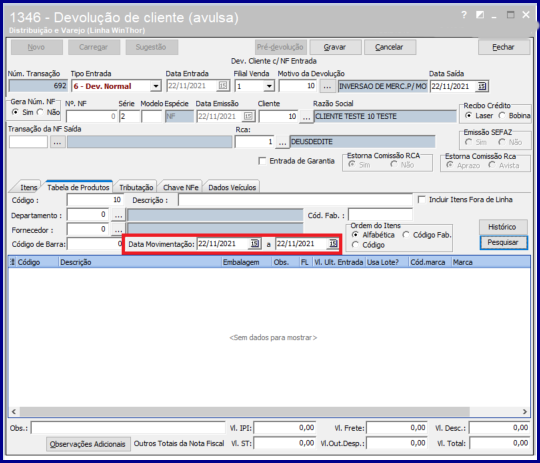Viewport: 540px width, 463px height.
Task: Open the Histórico button
Action: pos(502,227)
